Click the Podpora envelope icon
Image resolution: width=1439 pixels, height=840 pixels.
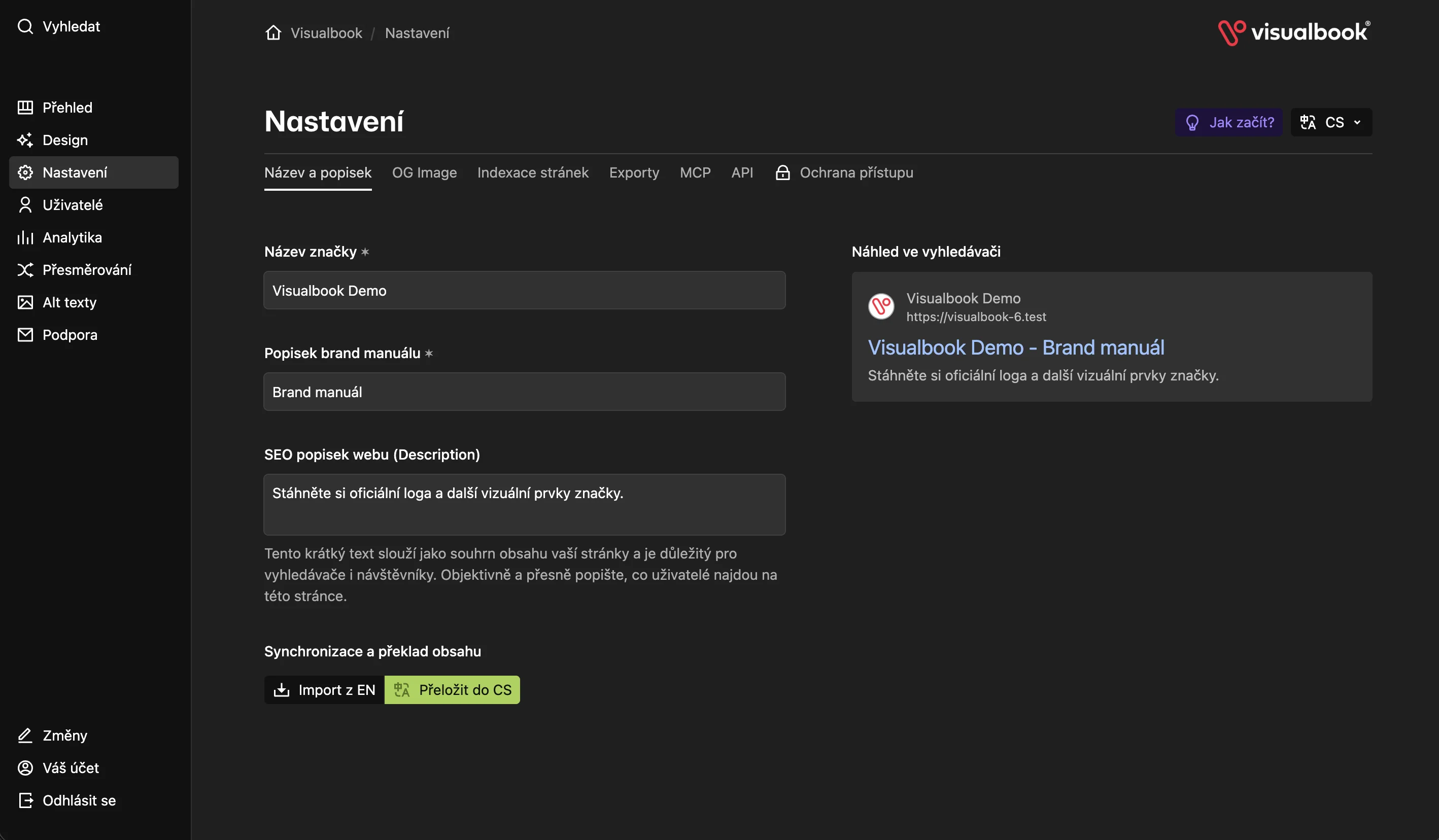pos(25,335)
